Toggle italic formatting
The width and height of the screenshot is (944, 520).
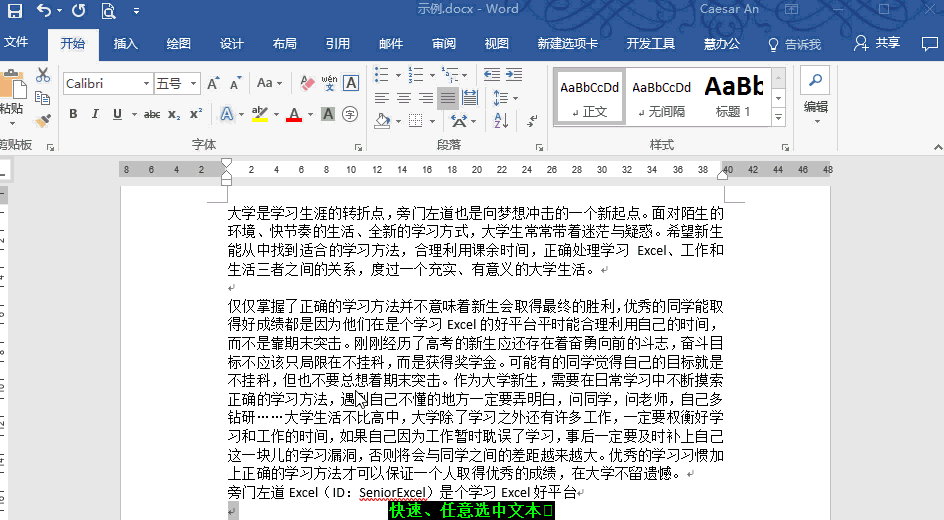click(x=95, y=114)
